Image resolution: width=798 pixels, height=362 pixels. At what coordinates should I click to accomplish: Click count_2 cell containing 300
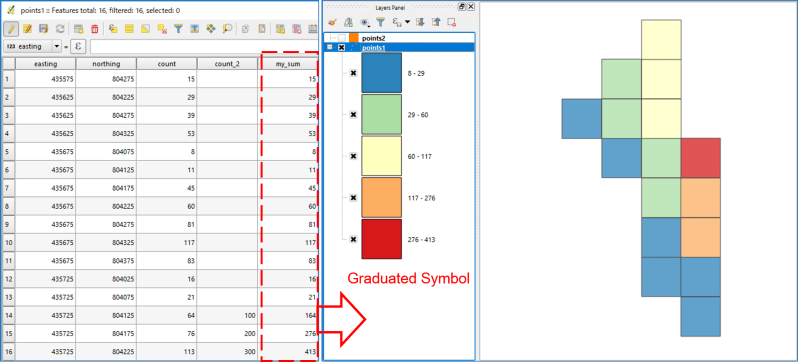(x=227, y=351)
